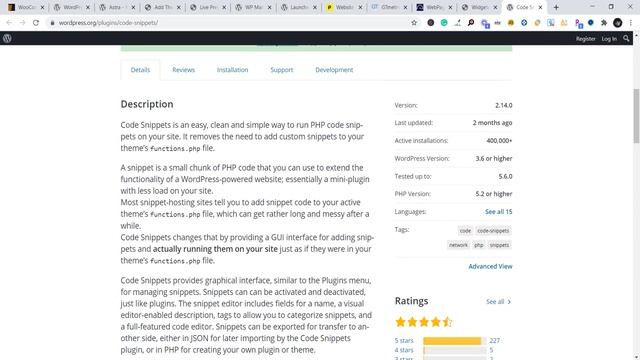Open a new browser tab with plus

(556, 7)
